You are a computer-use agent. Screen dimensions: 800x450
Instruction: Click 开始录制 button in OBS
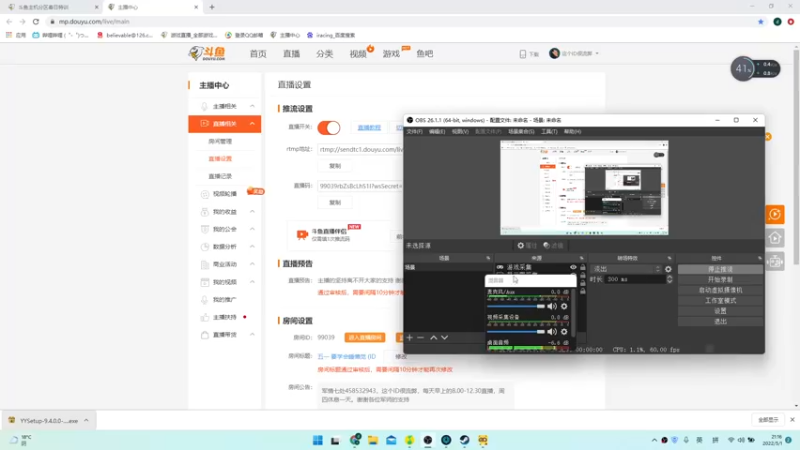pos(720,280)
